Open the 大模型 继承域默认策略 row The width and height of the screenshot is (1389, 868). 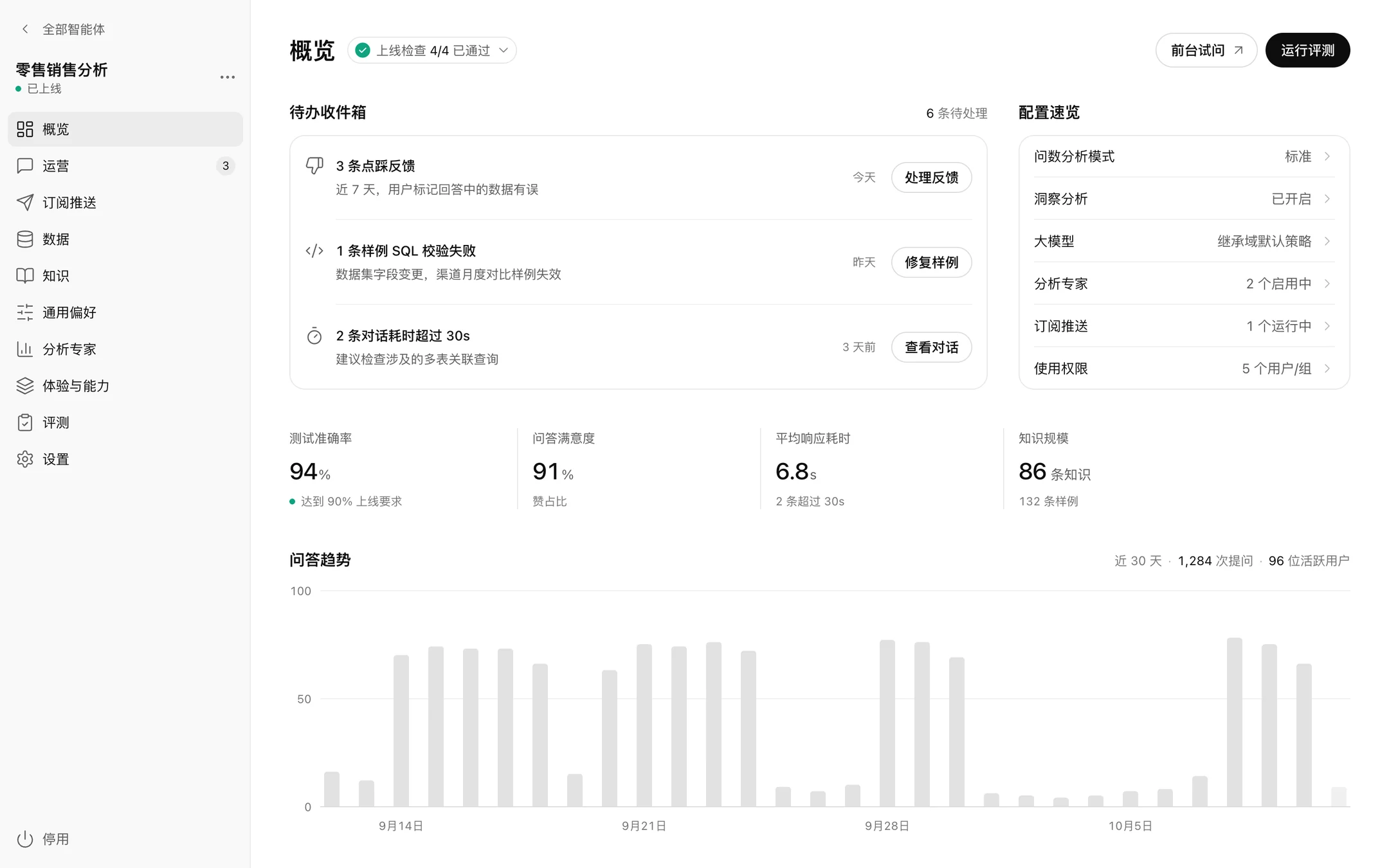tap(1184, 241)
